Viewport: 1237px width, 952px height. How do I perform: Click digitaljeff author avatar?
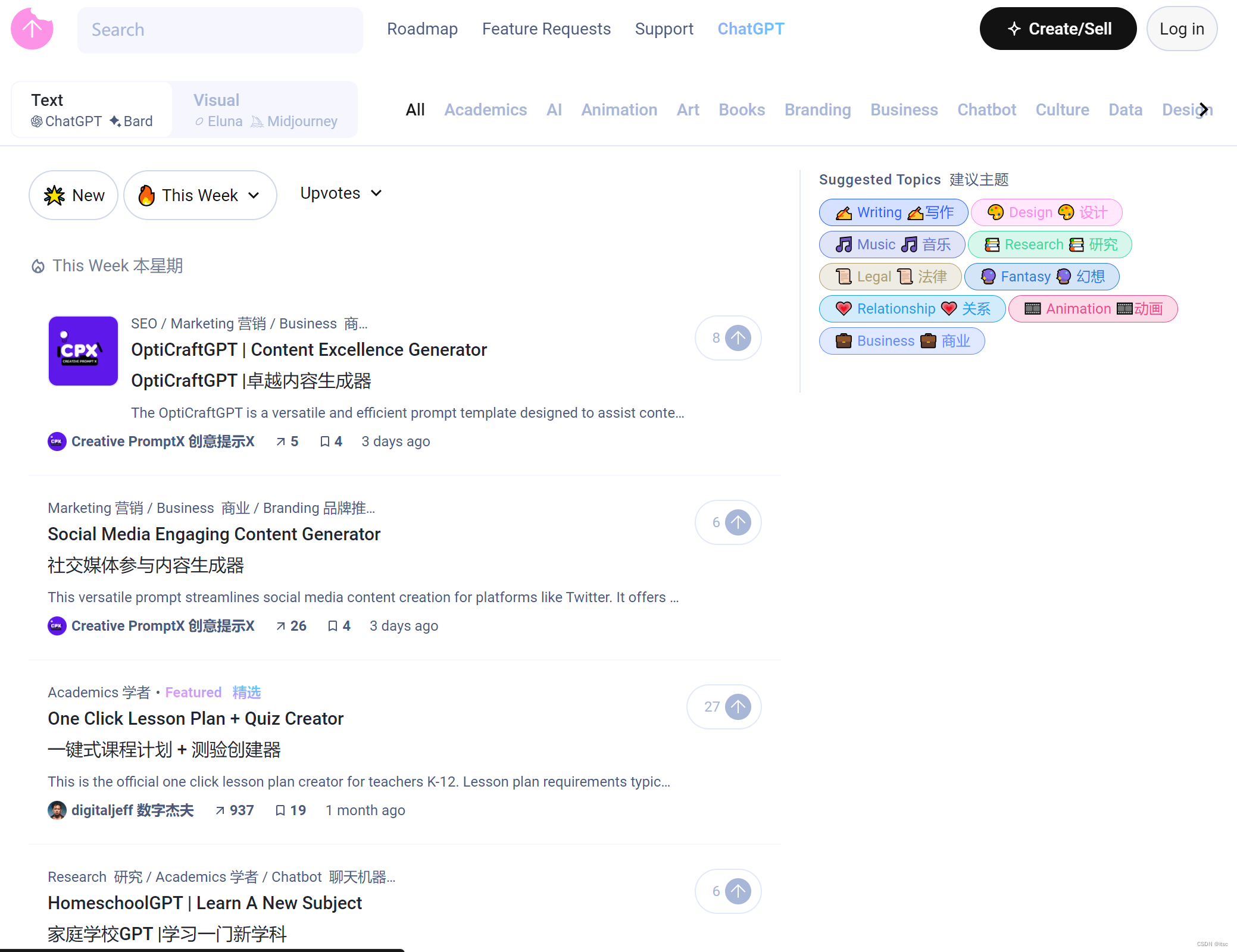point(57,810)
